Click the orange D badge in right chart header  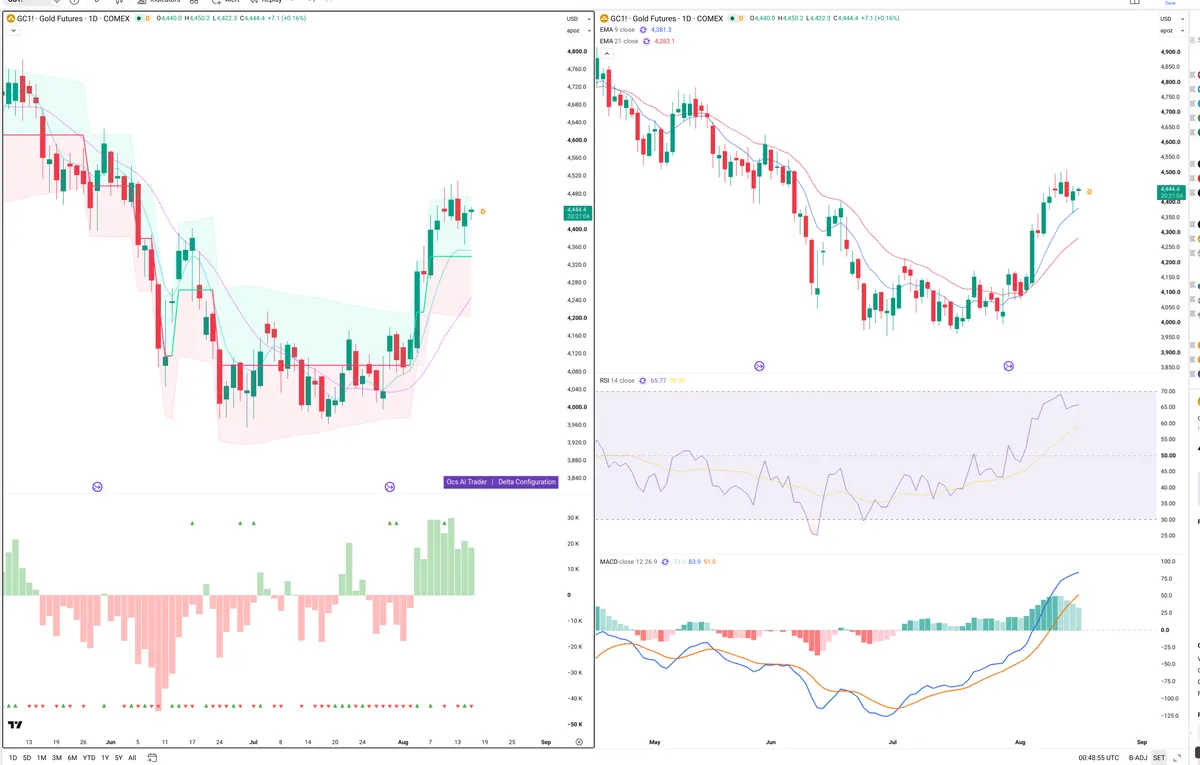741,18
